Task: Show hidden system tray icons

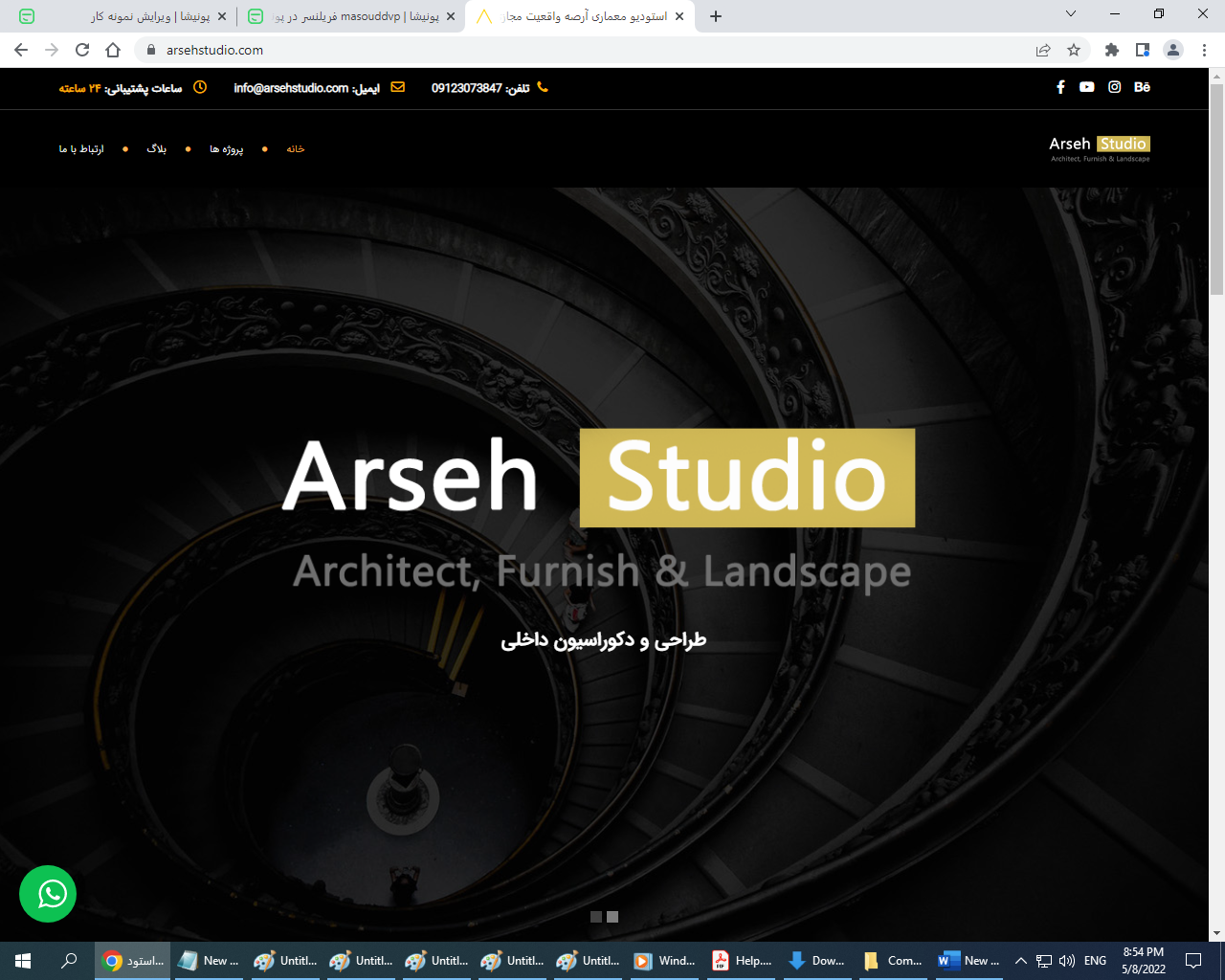Action: 1020,961
